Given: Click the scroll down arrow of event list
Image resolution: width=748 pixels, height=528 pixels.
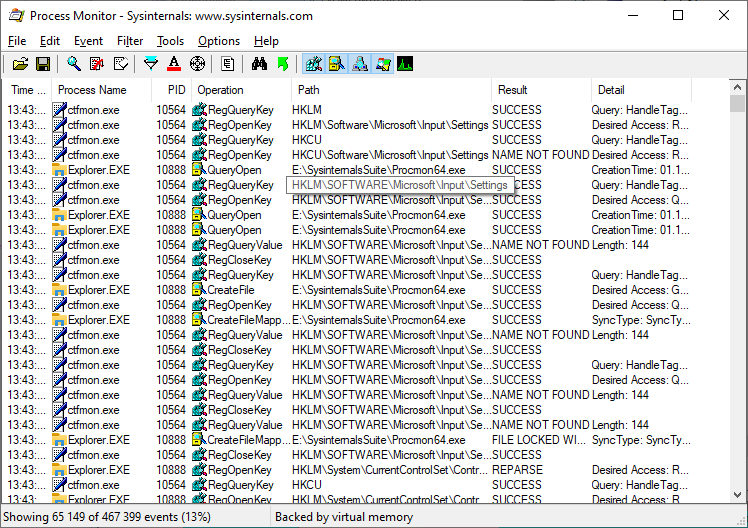Looking at the screenshot, I should 737,495.
